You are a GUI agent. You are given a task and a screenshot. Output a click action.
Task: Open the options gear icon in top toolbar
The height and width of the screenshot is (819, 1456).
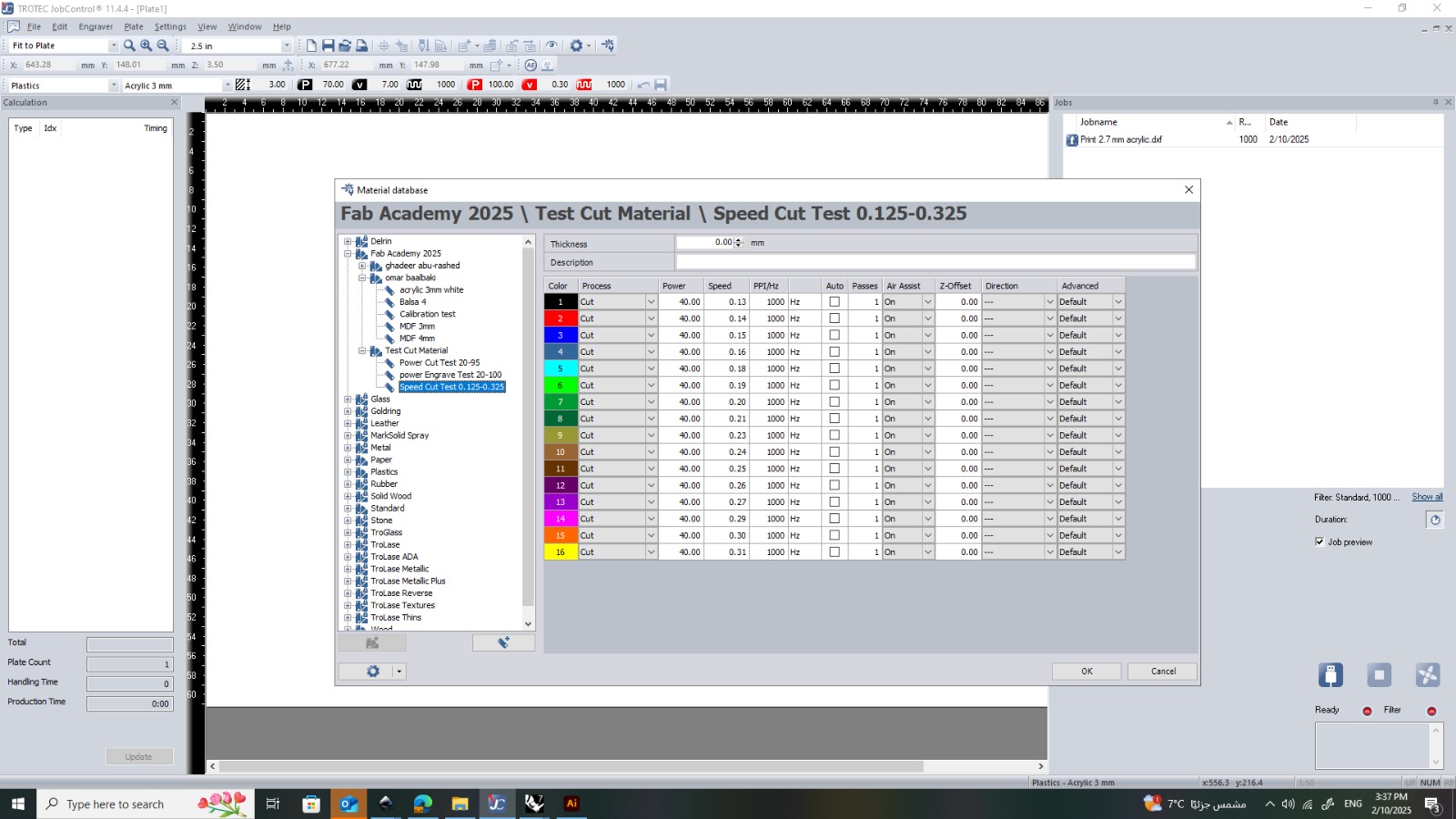pyautogui.click(x=576, y=45)
